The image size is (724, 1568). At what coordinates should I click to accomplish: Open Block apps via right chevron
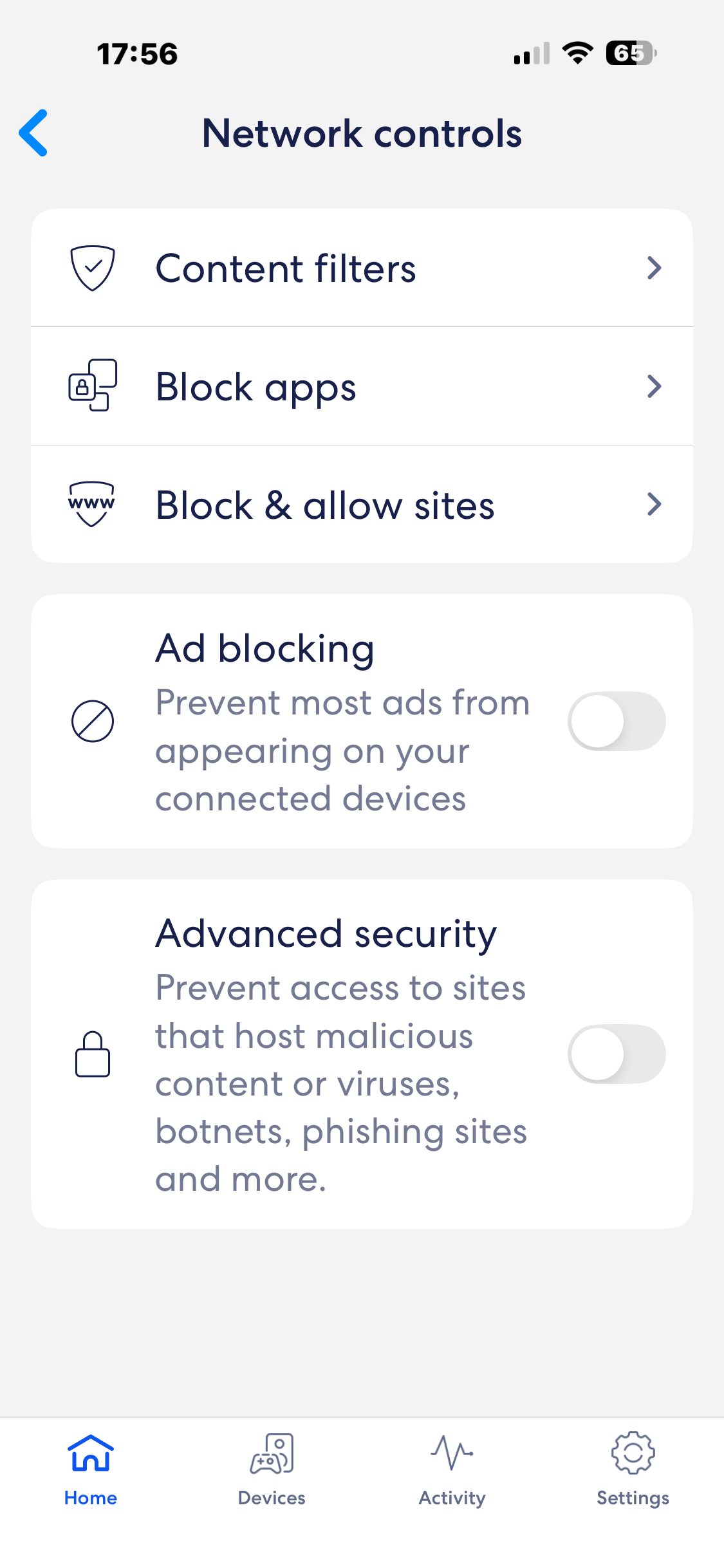pos(654,386)
